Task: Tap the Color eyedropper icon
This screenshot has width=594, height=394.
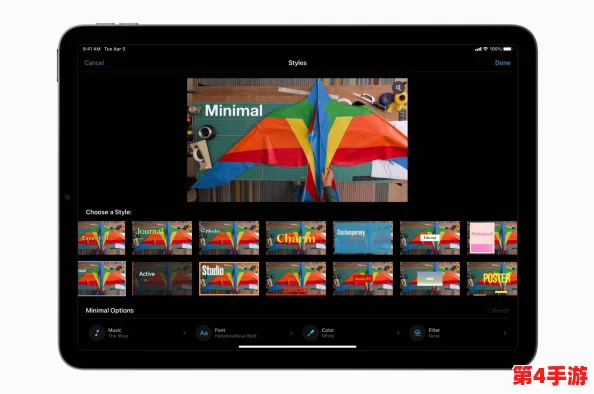Action: (x=311, y=333)
